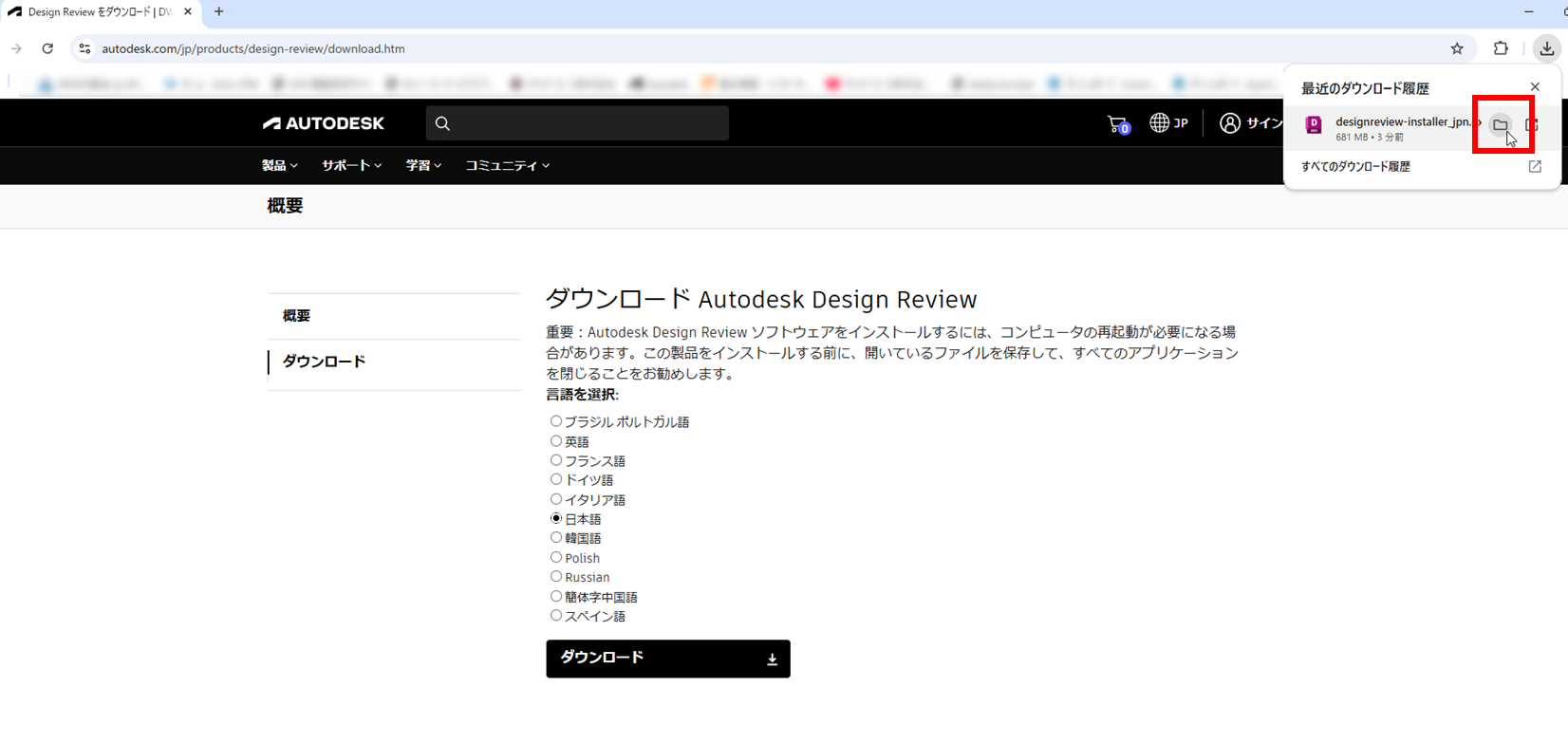The width and height of the screenshot is (1568, 743).
Task: Select Russian language option
Action: [x=556, y=577]
